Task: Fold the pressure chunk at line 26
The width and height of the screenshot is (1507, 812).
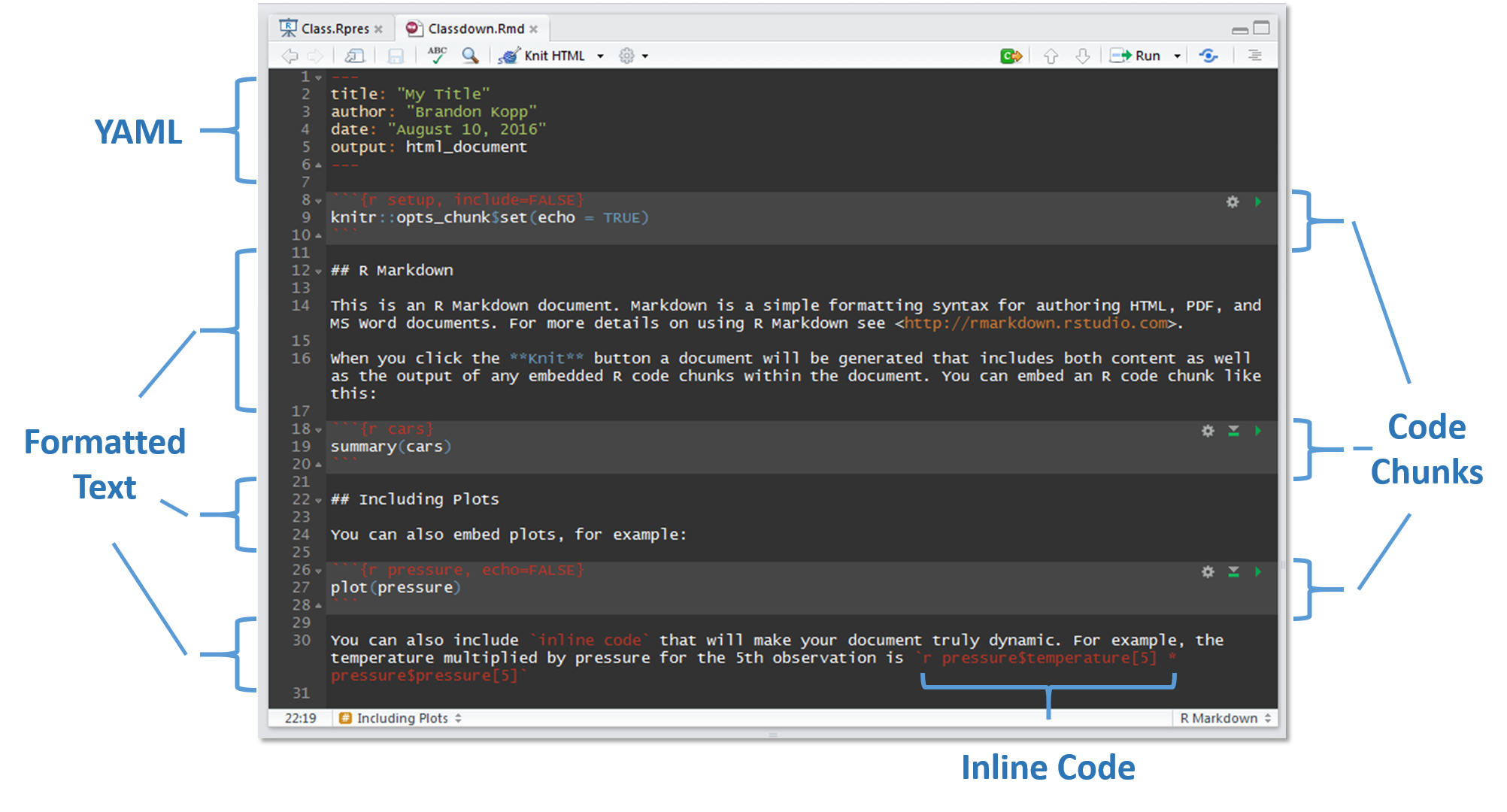Action: [319, 571]
